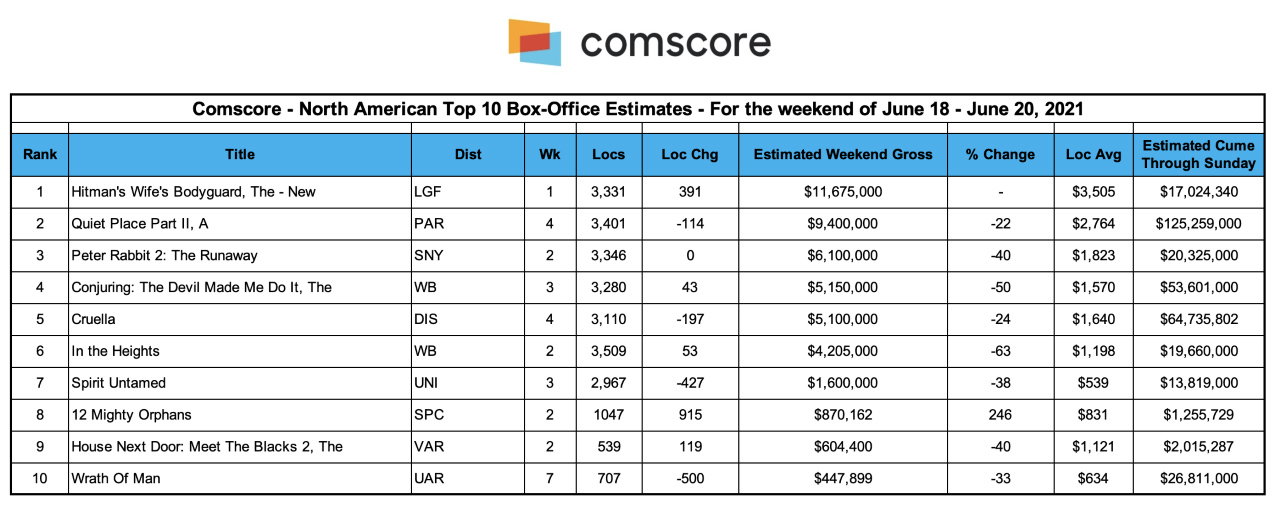
Task: Select the 12 Mighty Orphans cell
Action: (240, 414)
